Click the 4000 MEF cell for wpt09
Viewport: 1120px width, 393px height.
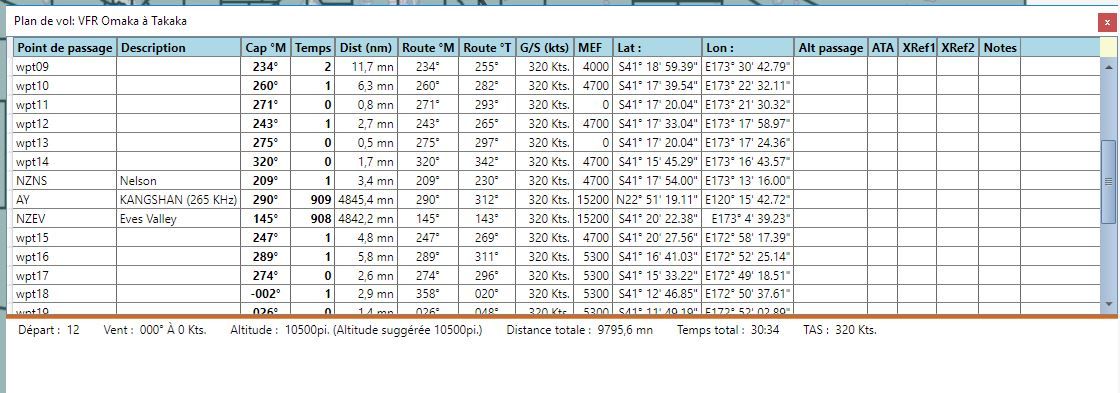[593, 67]
